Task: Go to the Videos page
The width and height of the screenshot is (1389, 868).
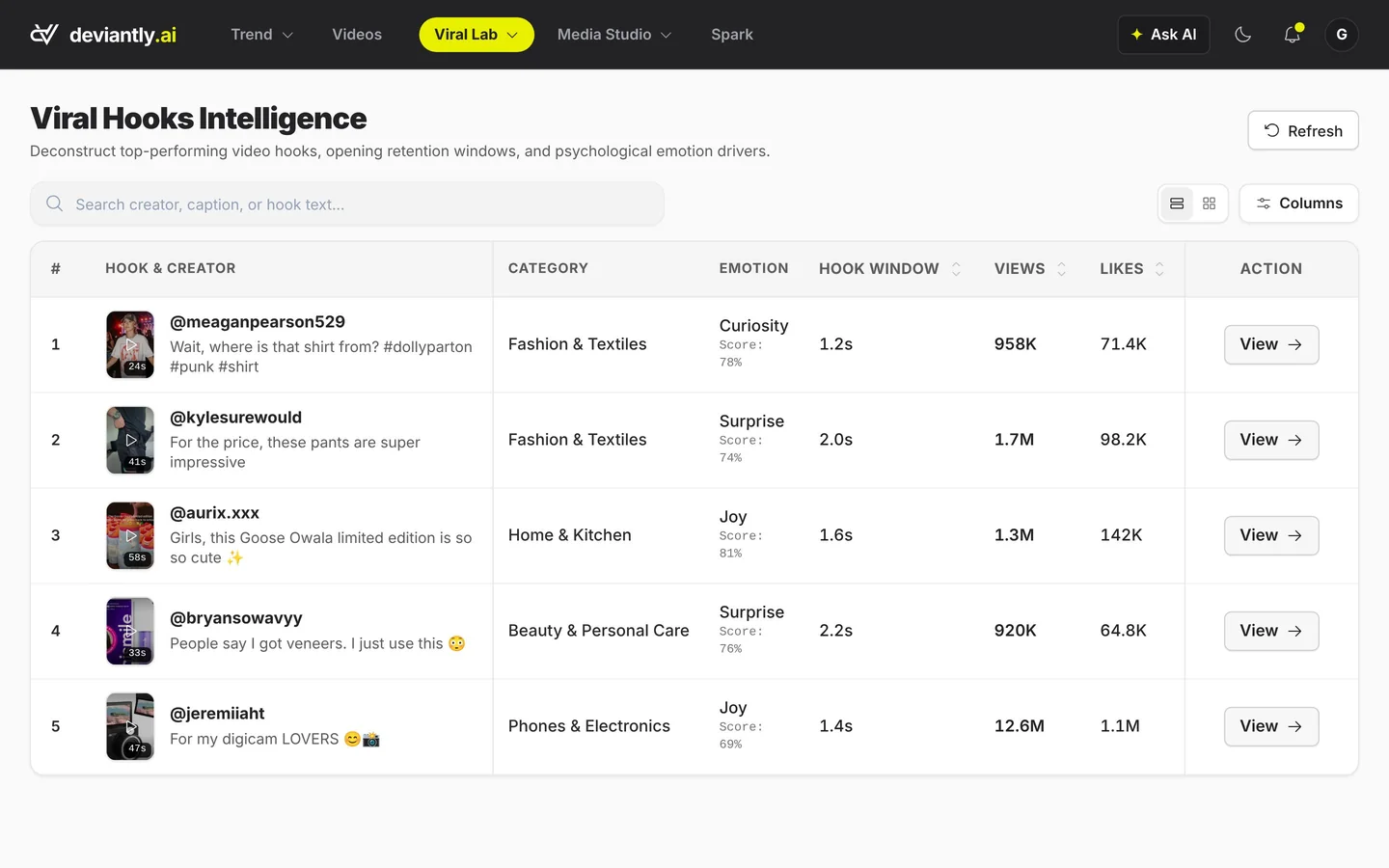Action: (x=357, y=35)
